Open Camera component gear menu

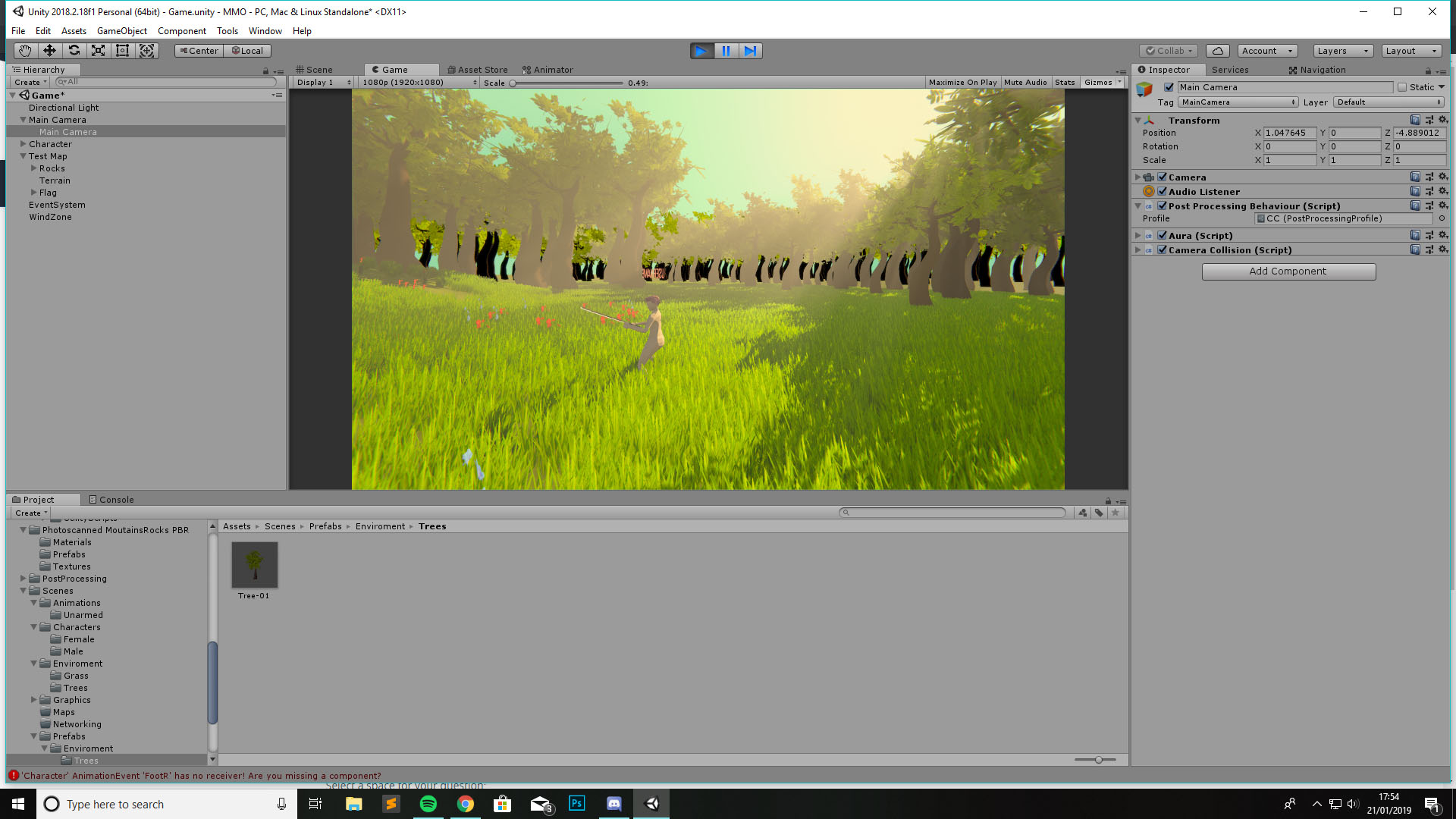(x=1442, y=177)
